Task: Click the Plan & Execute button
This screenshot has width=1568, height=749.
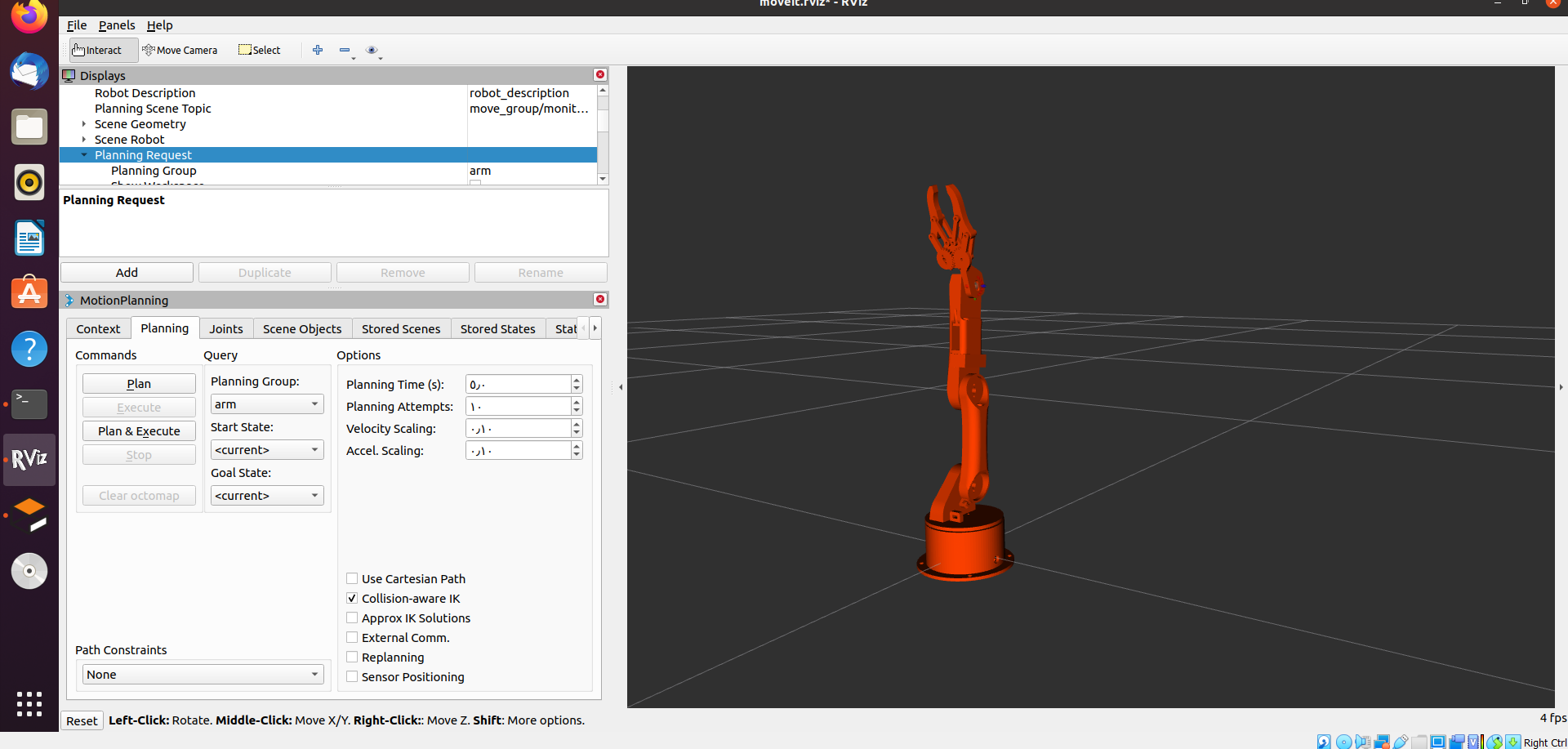Action: pyautogui.click(x=139, y=431)
